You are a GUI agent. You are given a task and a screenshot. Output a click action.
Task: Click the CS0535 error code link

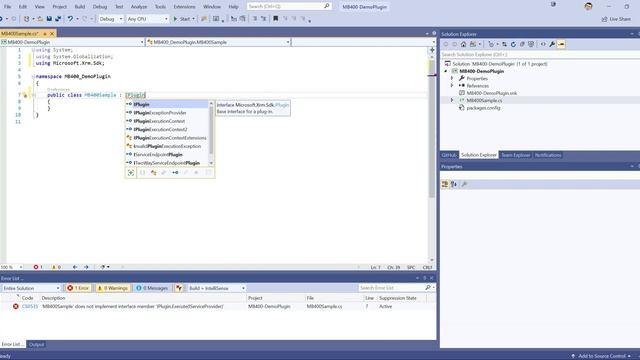click(30, 306)
